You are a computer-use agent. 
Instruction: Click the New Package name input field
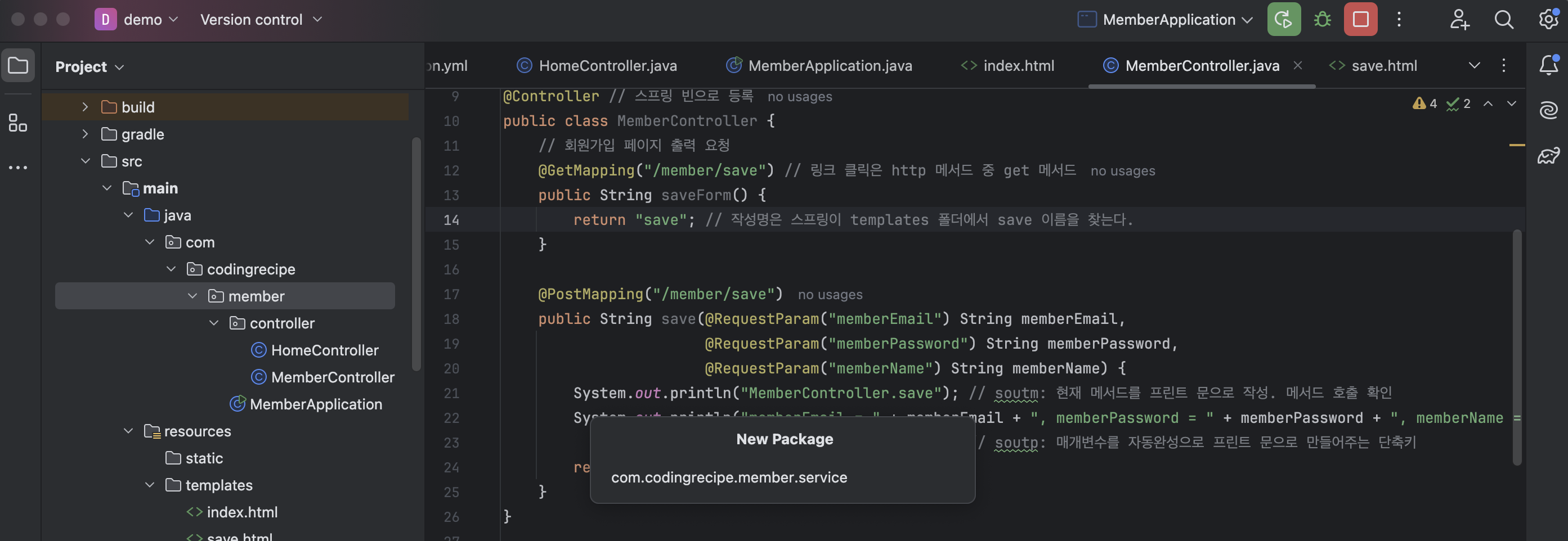(782, 477)
